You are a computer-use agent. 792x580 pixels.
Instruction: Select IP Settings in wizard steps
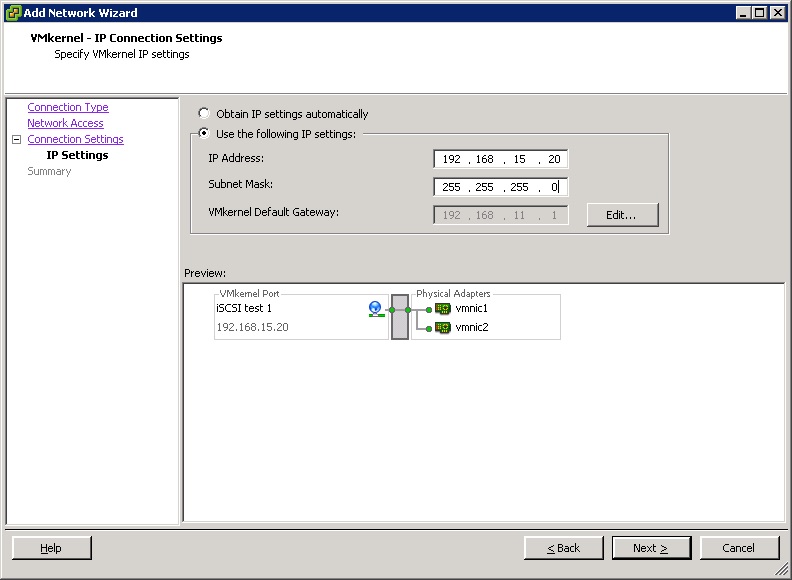[x=77, y=155]
